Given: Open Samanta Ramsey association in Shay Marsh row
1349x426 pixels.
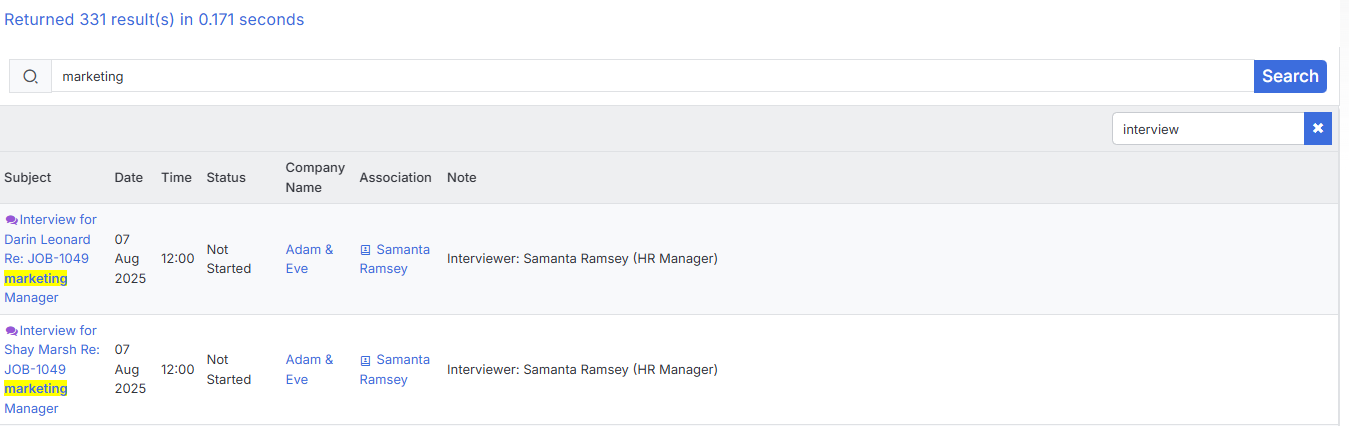Looking at the screenshot, I should pyautogui.click(x=395, y=369).
